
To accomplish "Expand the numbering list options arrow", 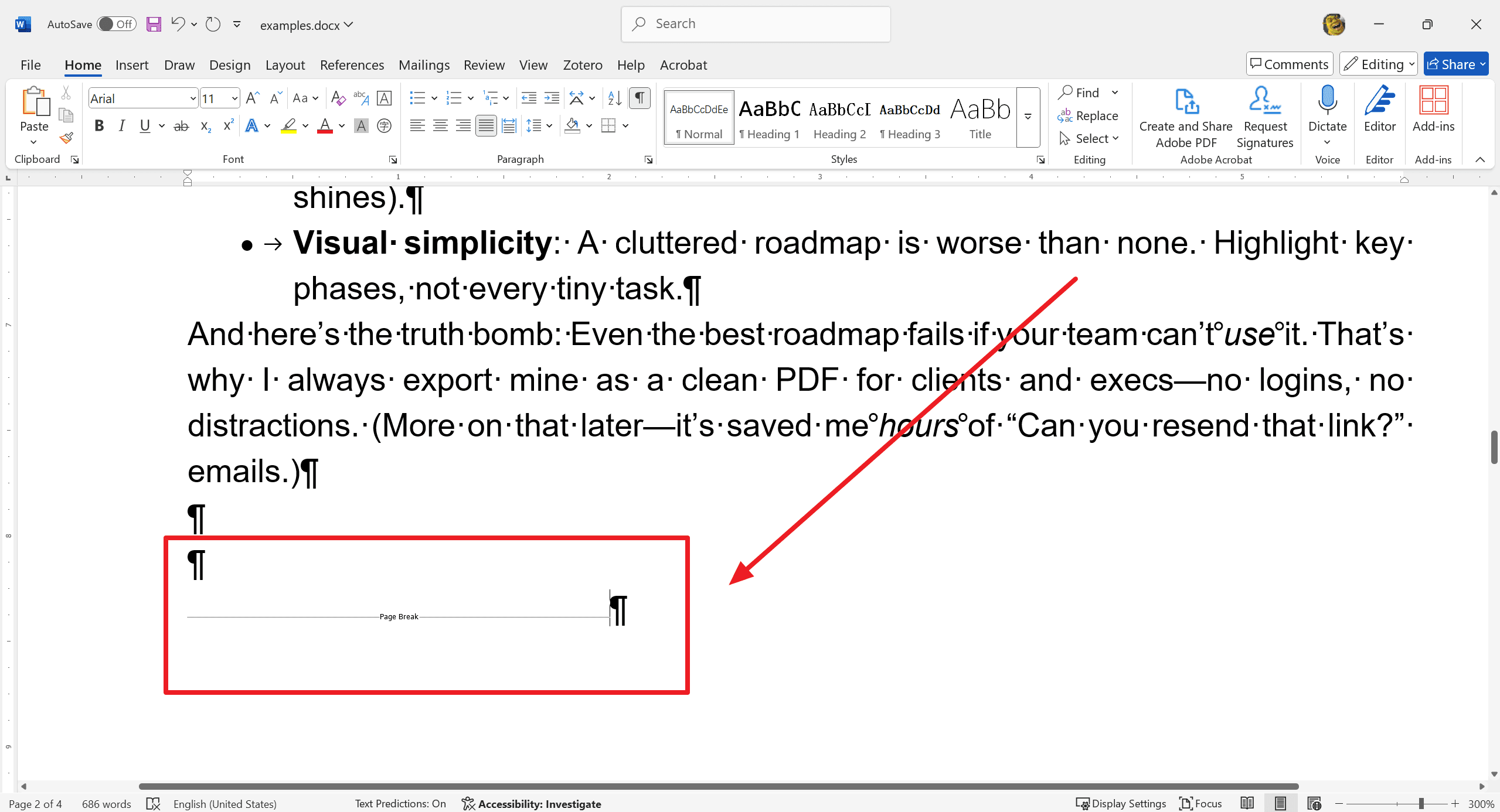I will 471,98.
